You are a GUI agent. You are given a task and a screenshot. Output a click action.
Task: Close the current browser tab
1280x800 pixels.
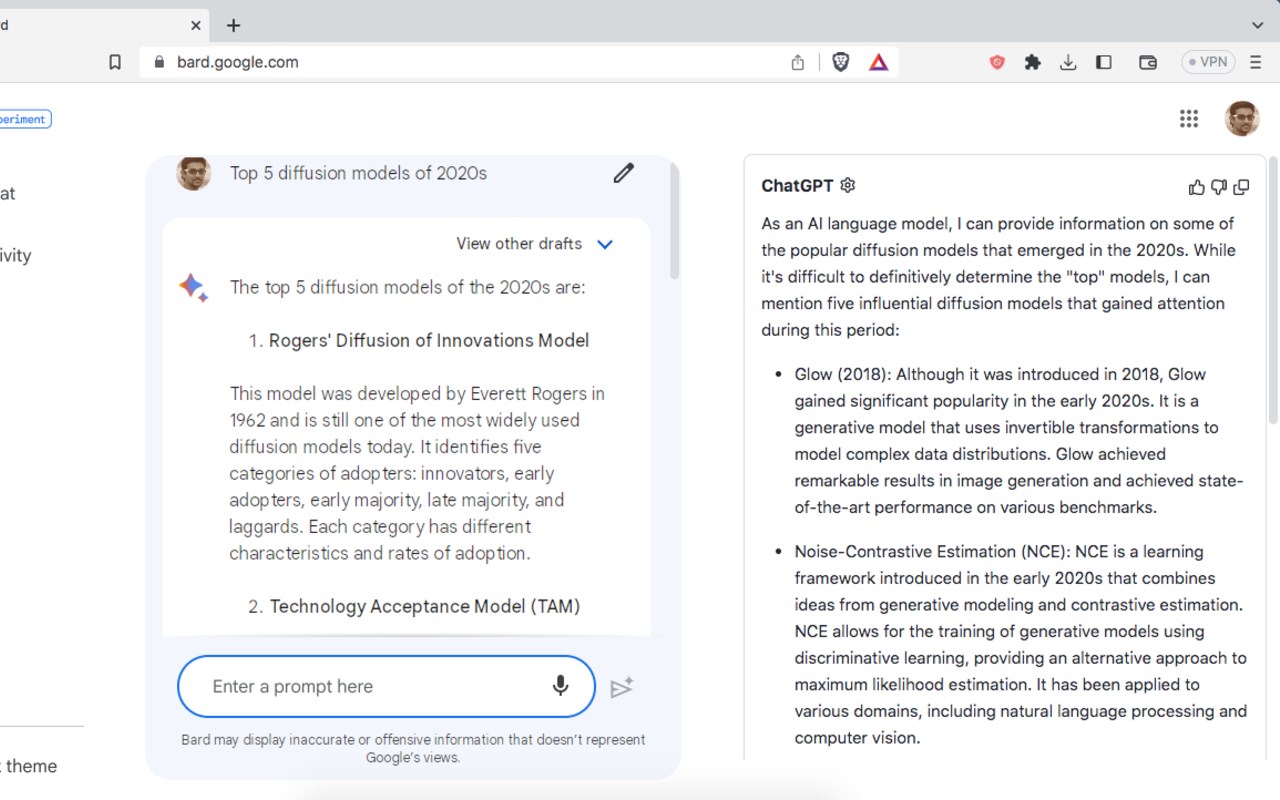pos(196,25)
